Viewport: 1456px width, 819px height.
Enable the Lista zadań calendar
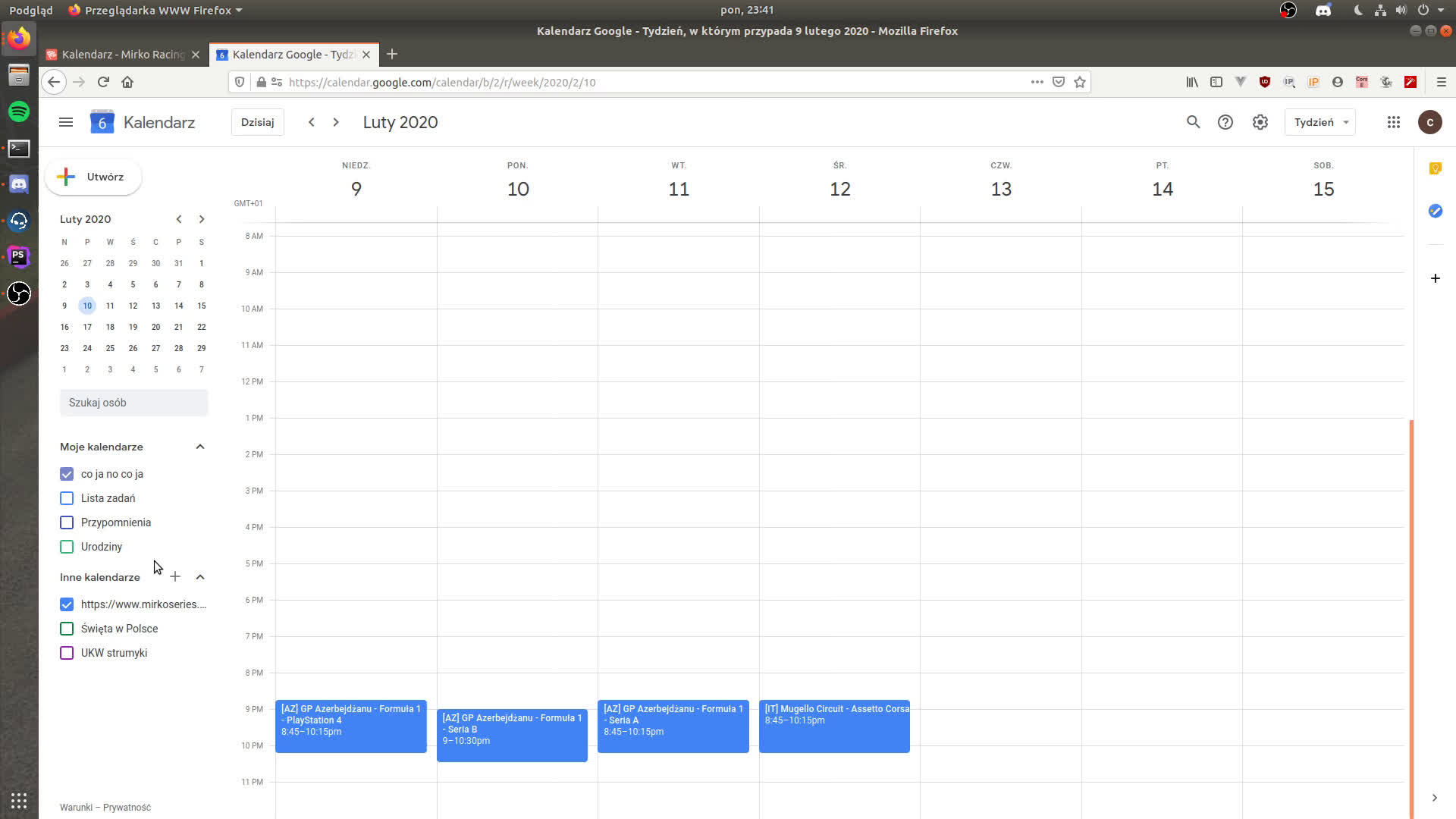pos(67,498)
